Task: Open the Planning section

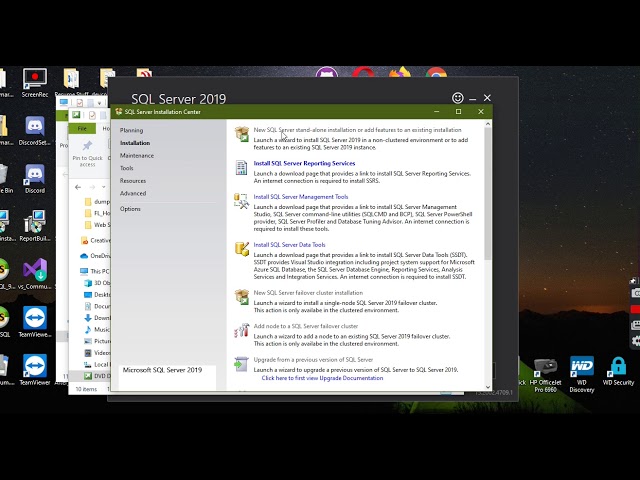Action: pos(131,130)
